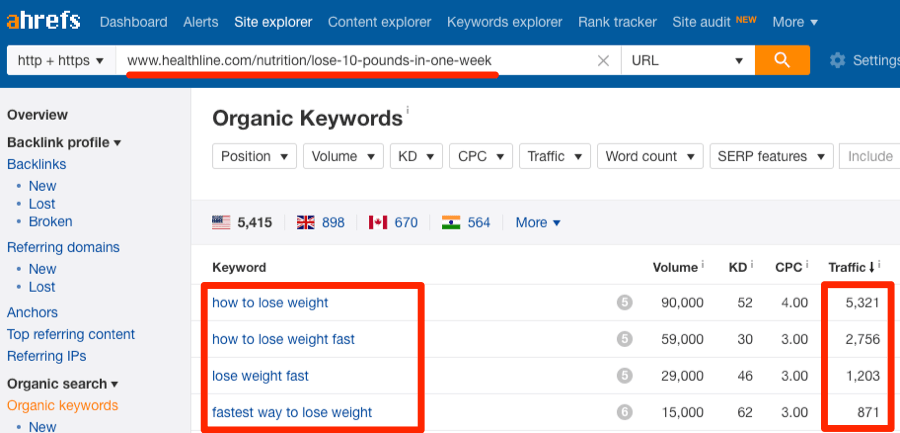Image resolution: width=900 pixels, height=433 pixels.
Task: Select the United States flag results
Action: tap(242, 222)
